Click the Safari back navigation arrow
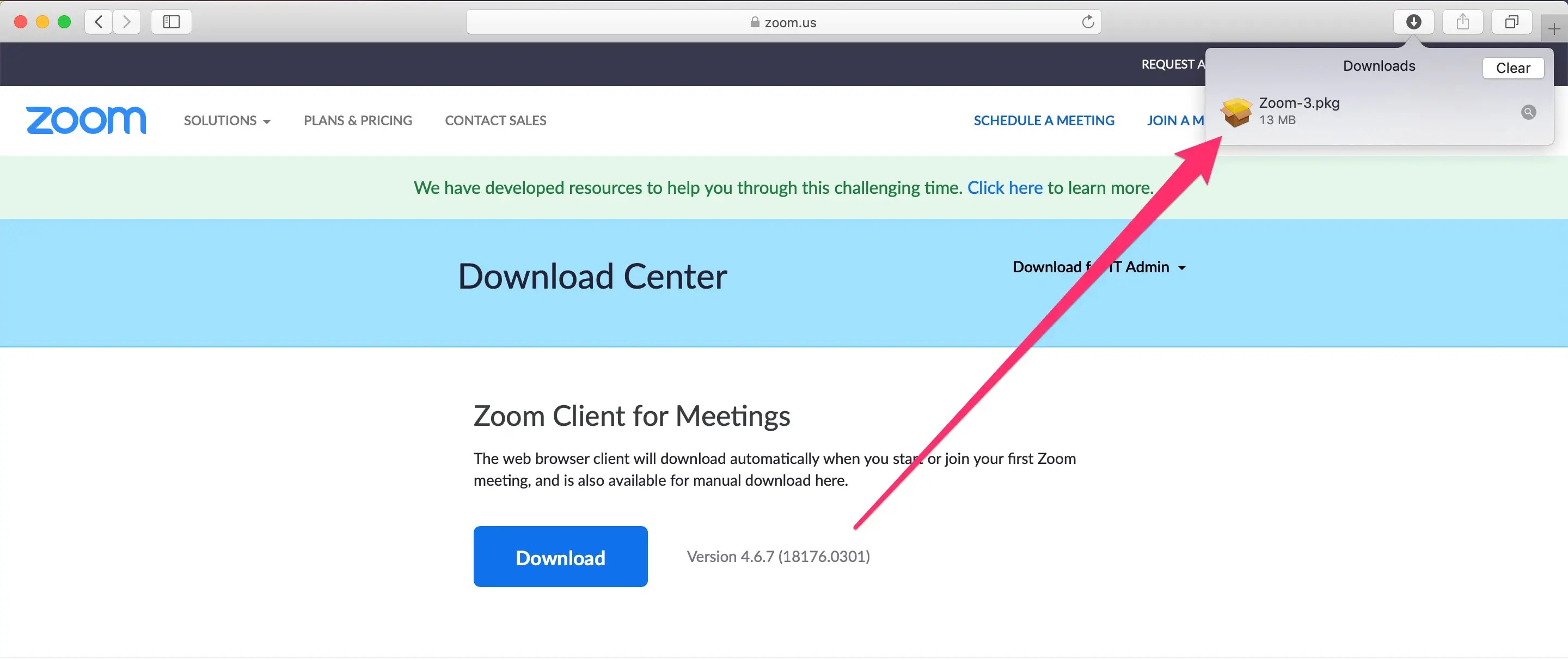 (x=99, y=22)
